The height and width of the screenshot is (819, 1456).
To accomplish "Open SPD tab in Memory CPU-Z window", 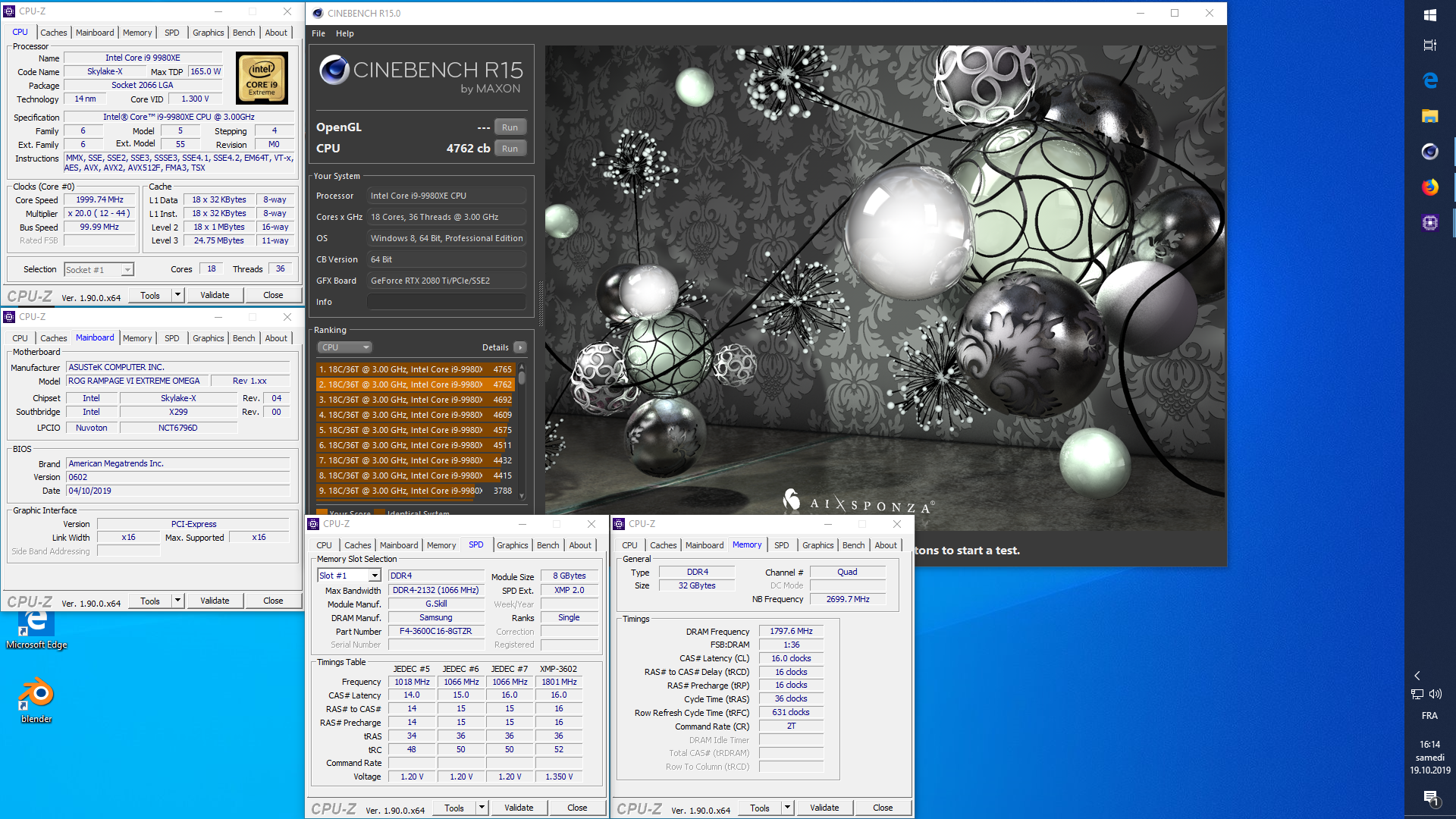I will 781,545.
